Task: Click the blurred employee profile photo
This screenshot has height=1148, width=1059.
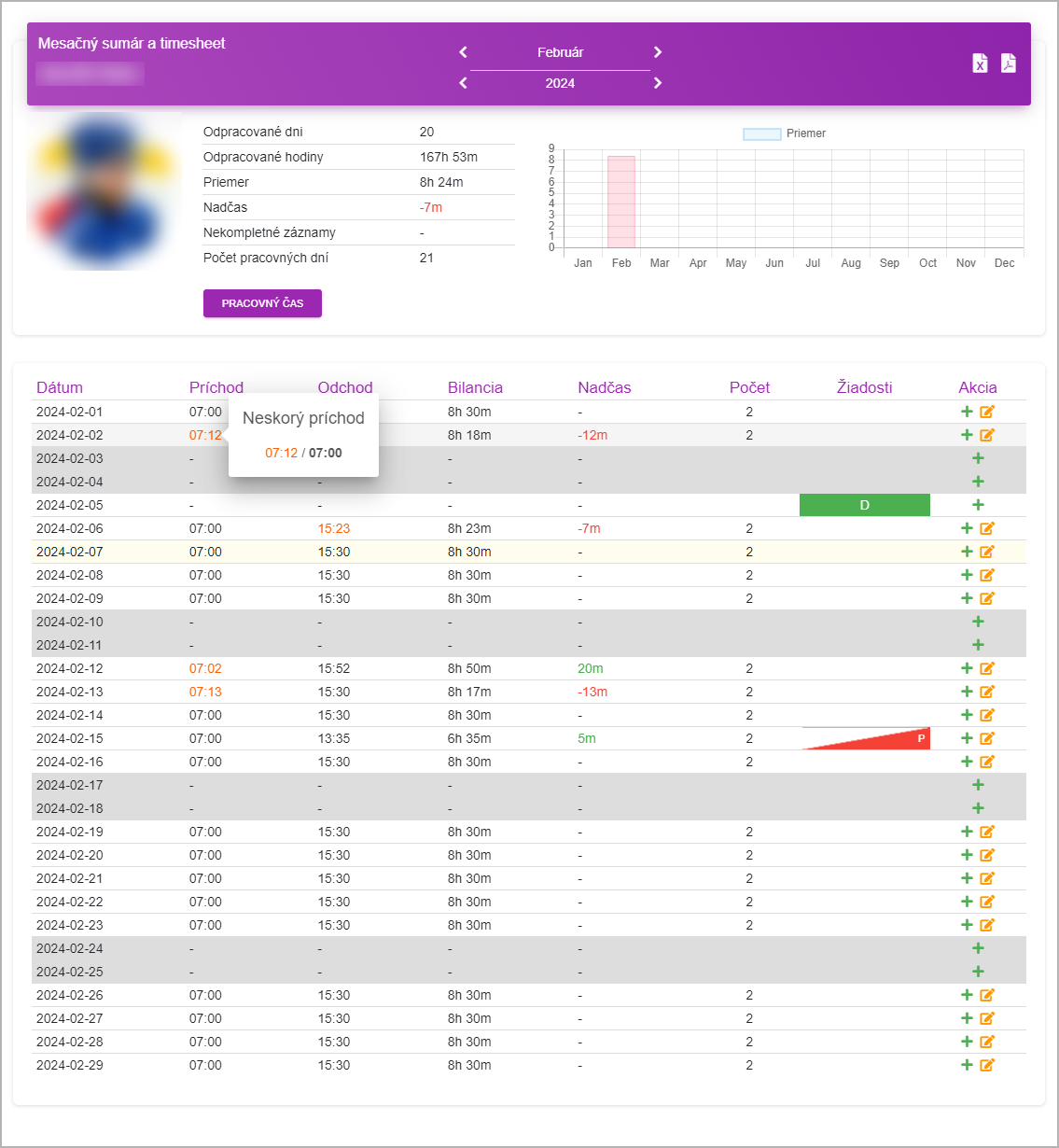Action: coord(105,191)
